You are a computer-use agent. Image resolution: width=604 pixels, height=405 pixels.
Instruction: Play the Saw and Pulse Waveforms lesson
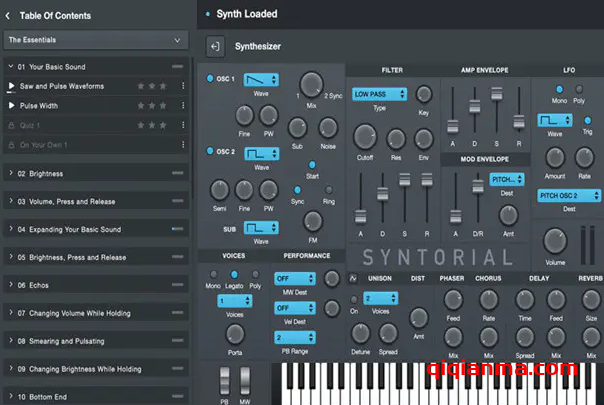[10, 86]
